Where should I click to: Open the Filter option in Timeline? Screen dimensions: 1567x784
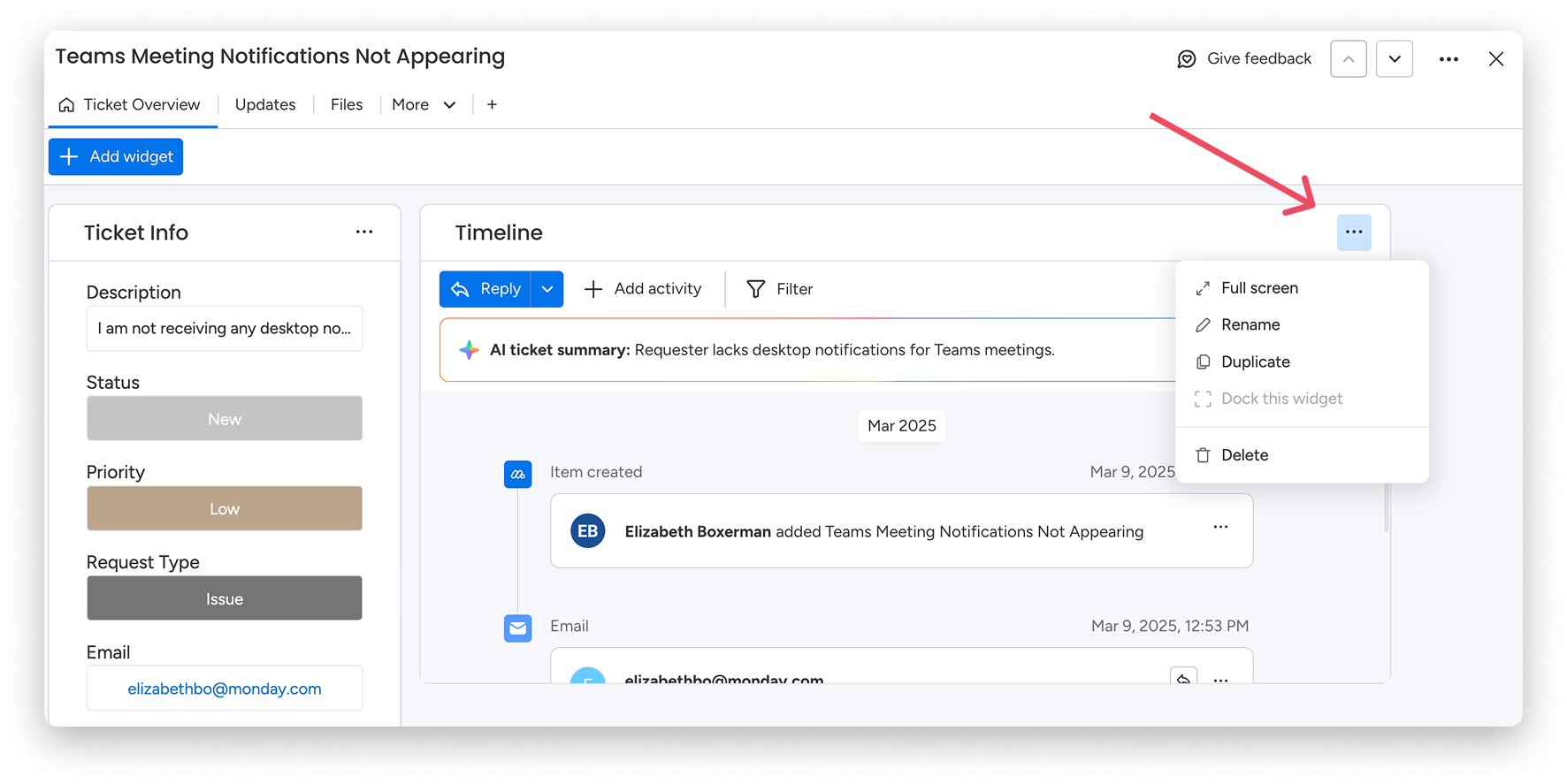[780, 289]
